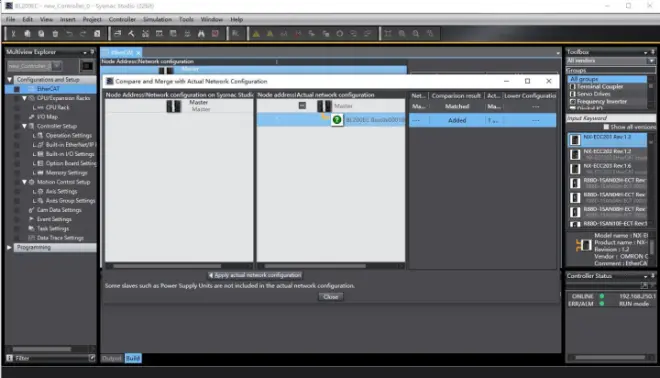Click scrollbar under actual network configuration pane

coord(315,266)
